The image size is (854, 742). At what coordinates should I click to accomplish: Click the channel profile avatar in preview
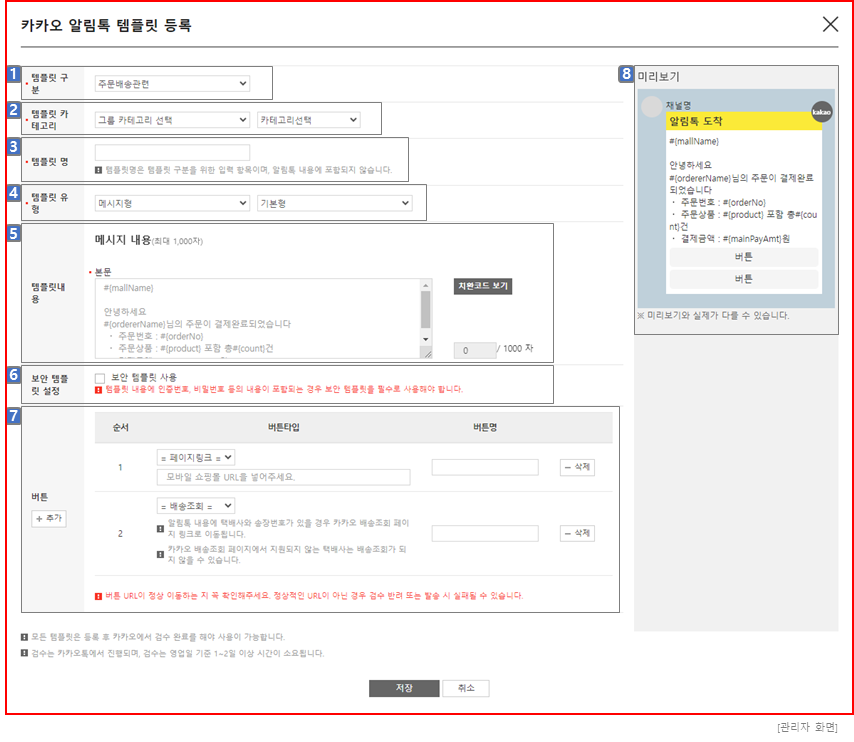click(x=651, y=107)
